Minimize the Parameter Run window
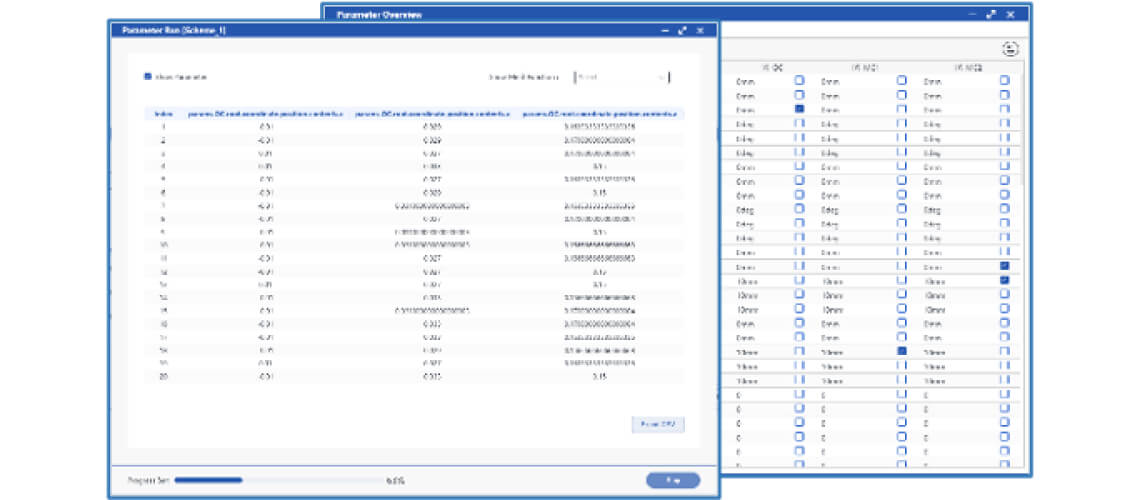The height and width of the screenshot is (500, 1140). [x=665, y=31]
